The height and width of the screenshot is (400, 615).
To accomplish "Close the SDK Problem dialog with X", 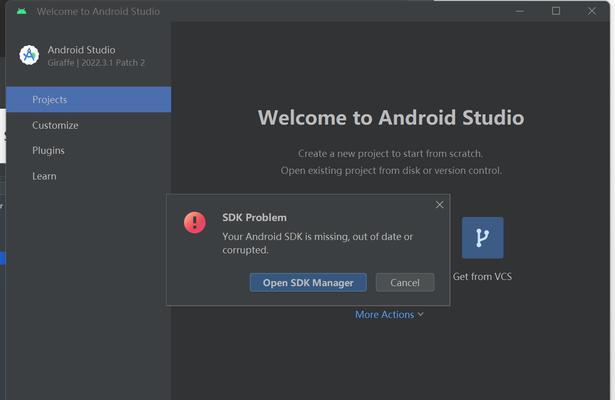I will coord(439,205).
